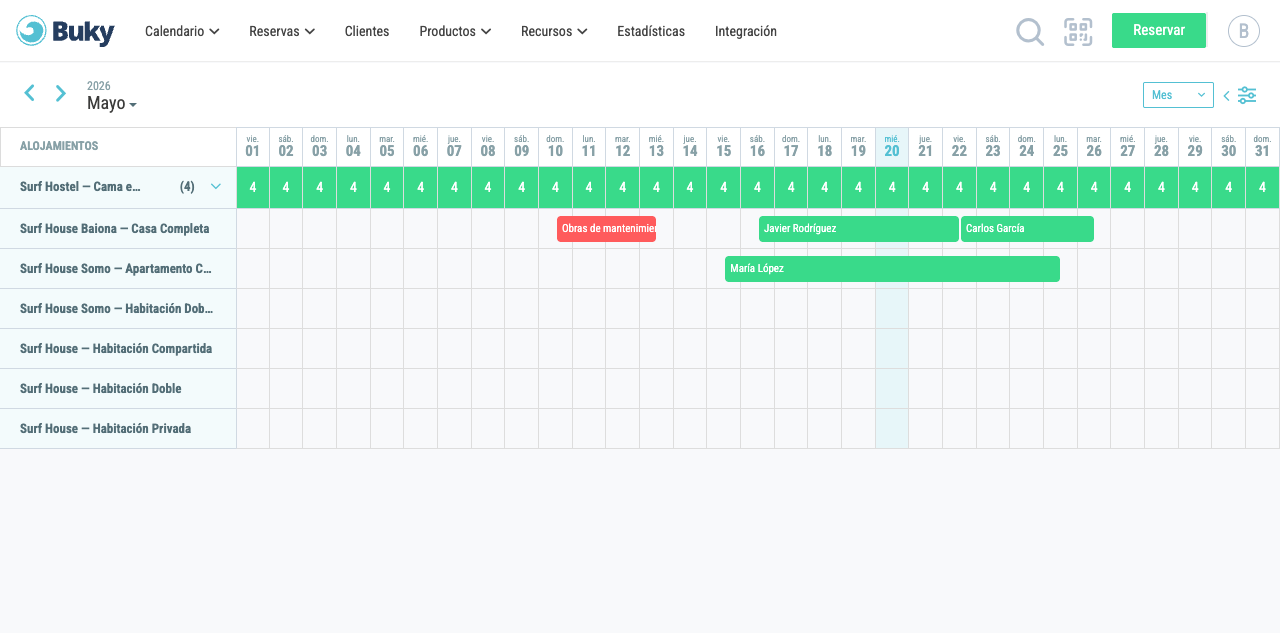Expand the Surf Hostel Cama row
The image size is (1280, 633).
216,186
